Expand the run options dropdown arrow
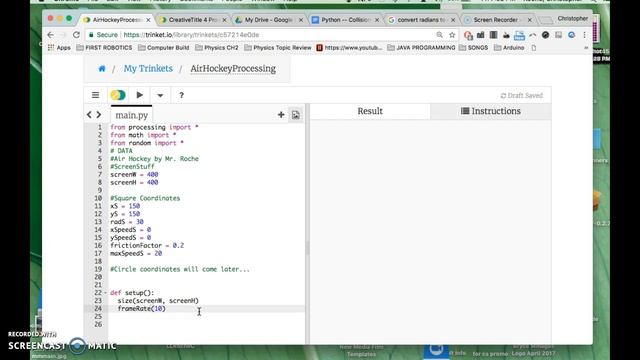 point(160,96)
